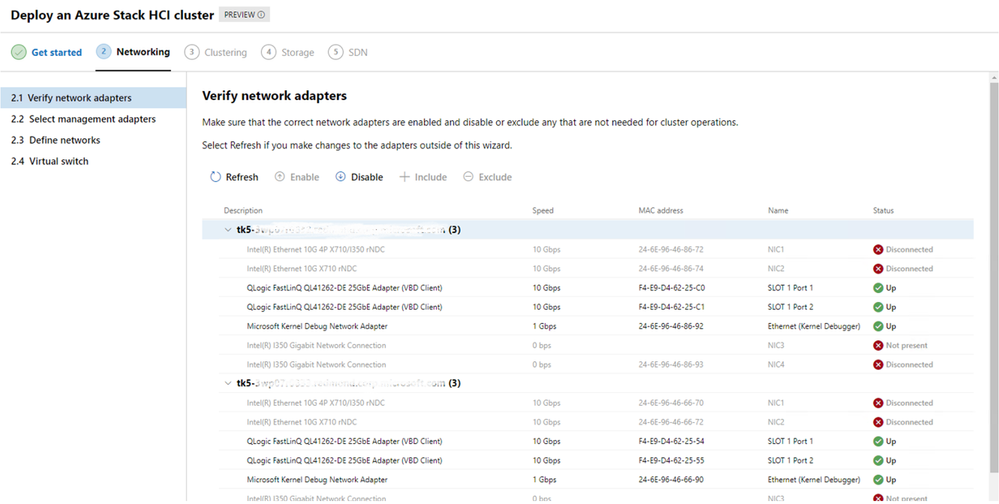Viewport: 999px width, 504px height.
Task: Click the Refresh button label
Action: tap(242, 177)
